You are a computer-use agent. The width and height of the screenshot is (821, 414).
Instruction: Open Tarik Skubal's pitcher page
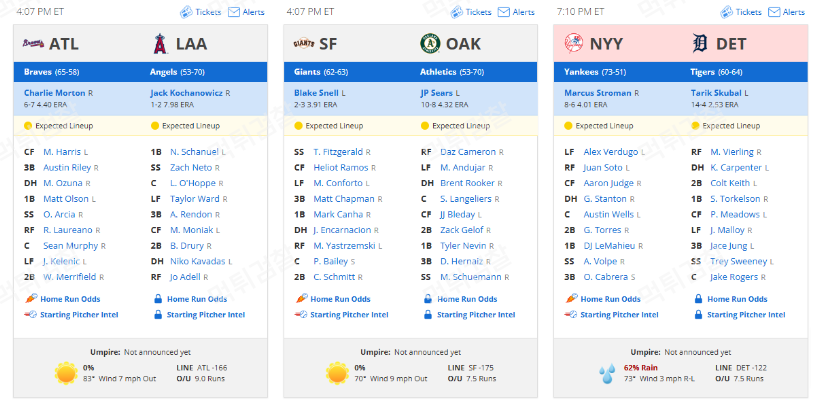pos(716,93)
